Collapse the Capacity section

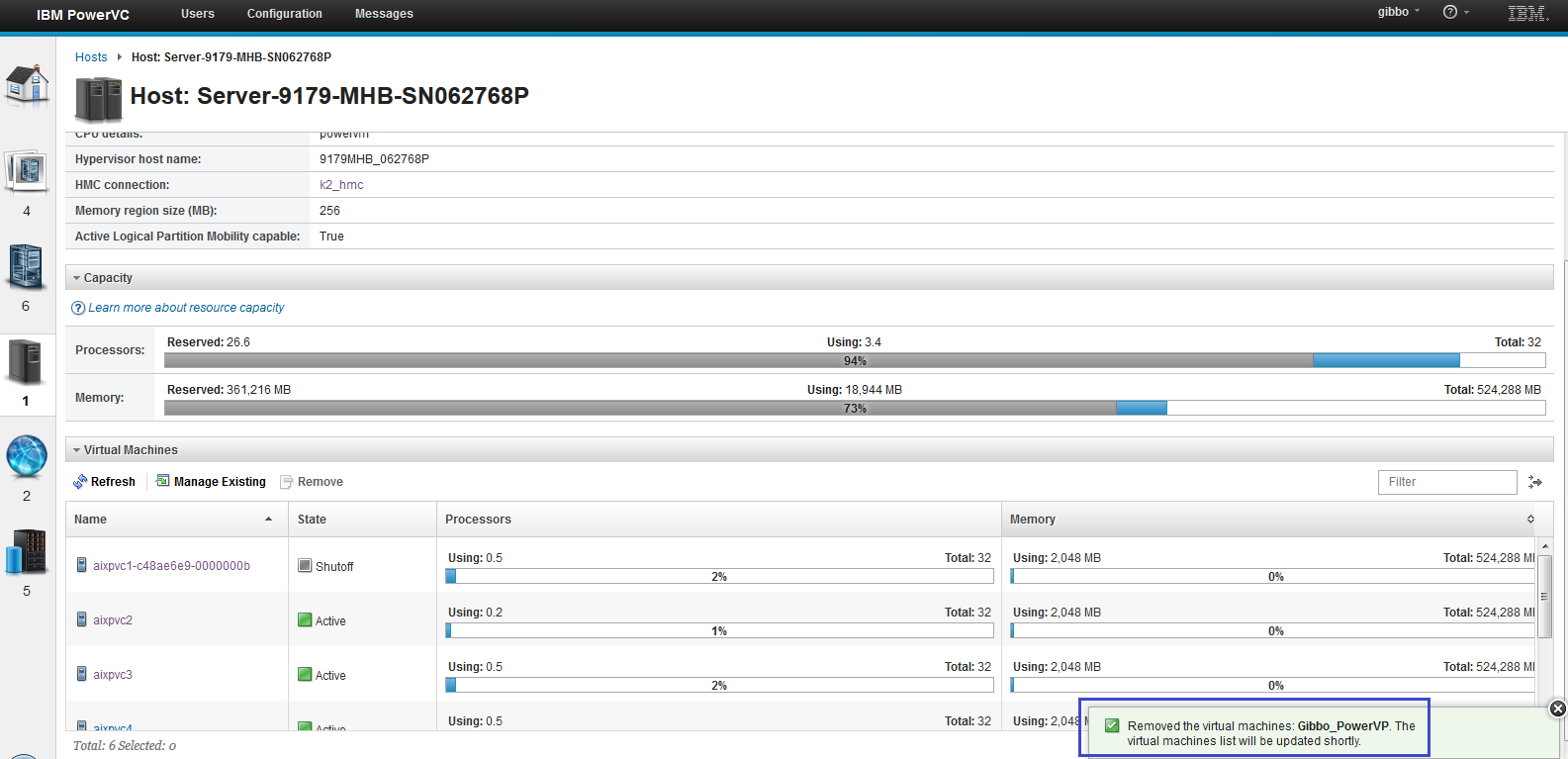click(x=77, y=278)
